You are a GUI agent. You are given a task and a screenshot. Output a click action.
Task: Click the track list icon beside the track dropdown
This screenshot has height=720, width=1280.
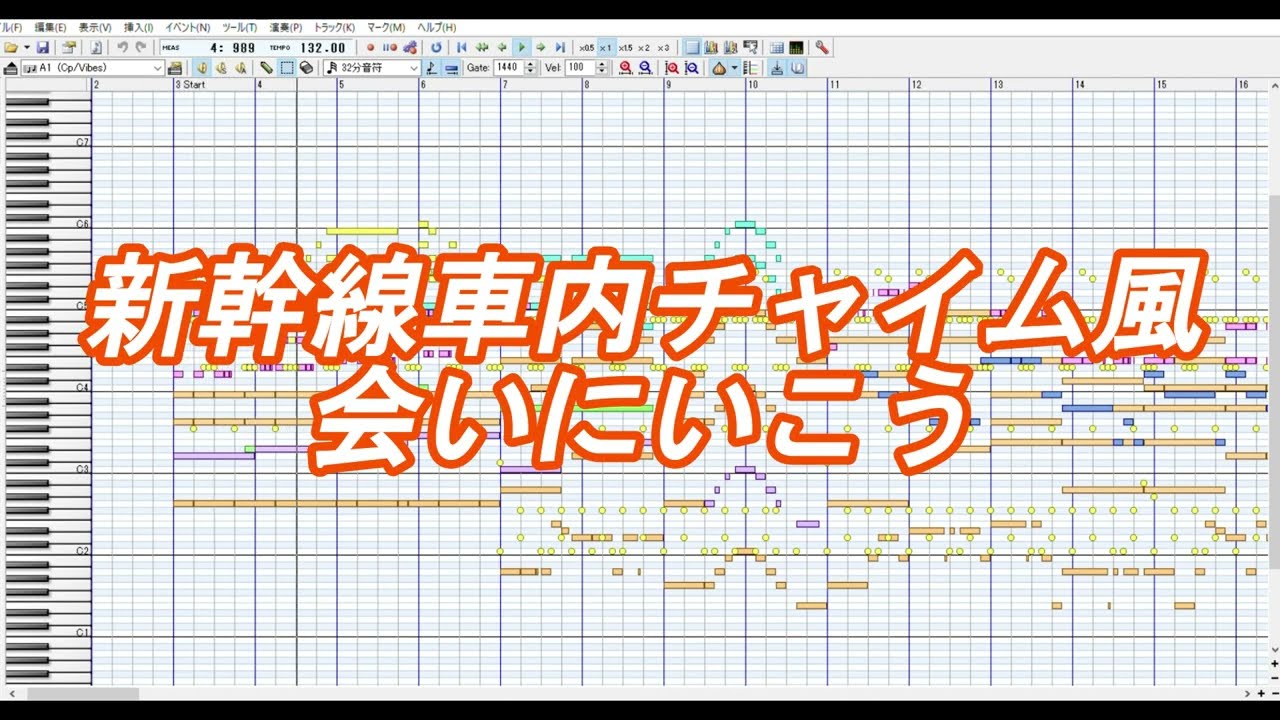click(174, 67)
